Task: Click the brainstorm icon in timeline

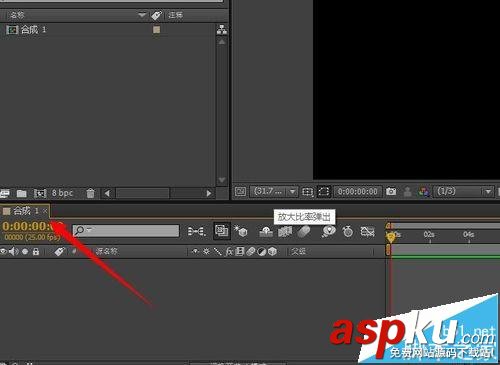Action: click(329, 231)
